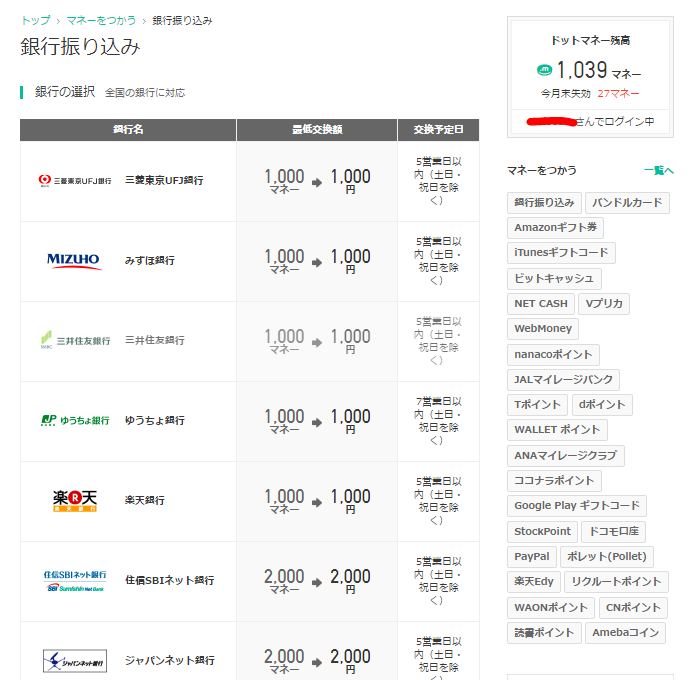Screen dimensions: 689x680
Task: Click the 三井住友銀行 logo icon
Action: click(x=75, y=341)
